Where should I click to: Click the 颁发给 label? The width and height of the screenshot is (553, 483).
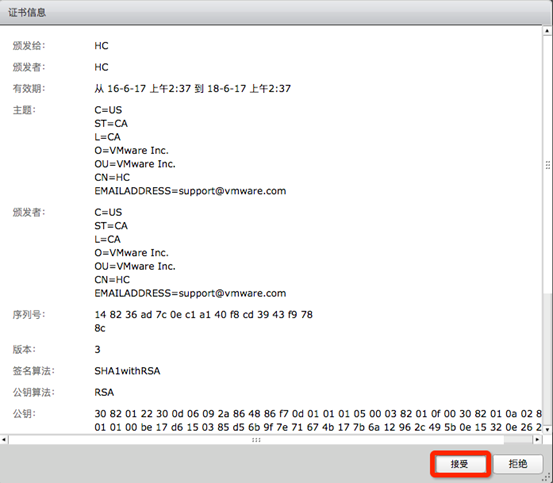[x=29, y=46]
